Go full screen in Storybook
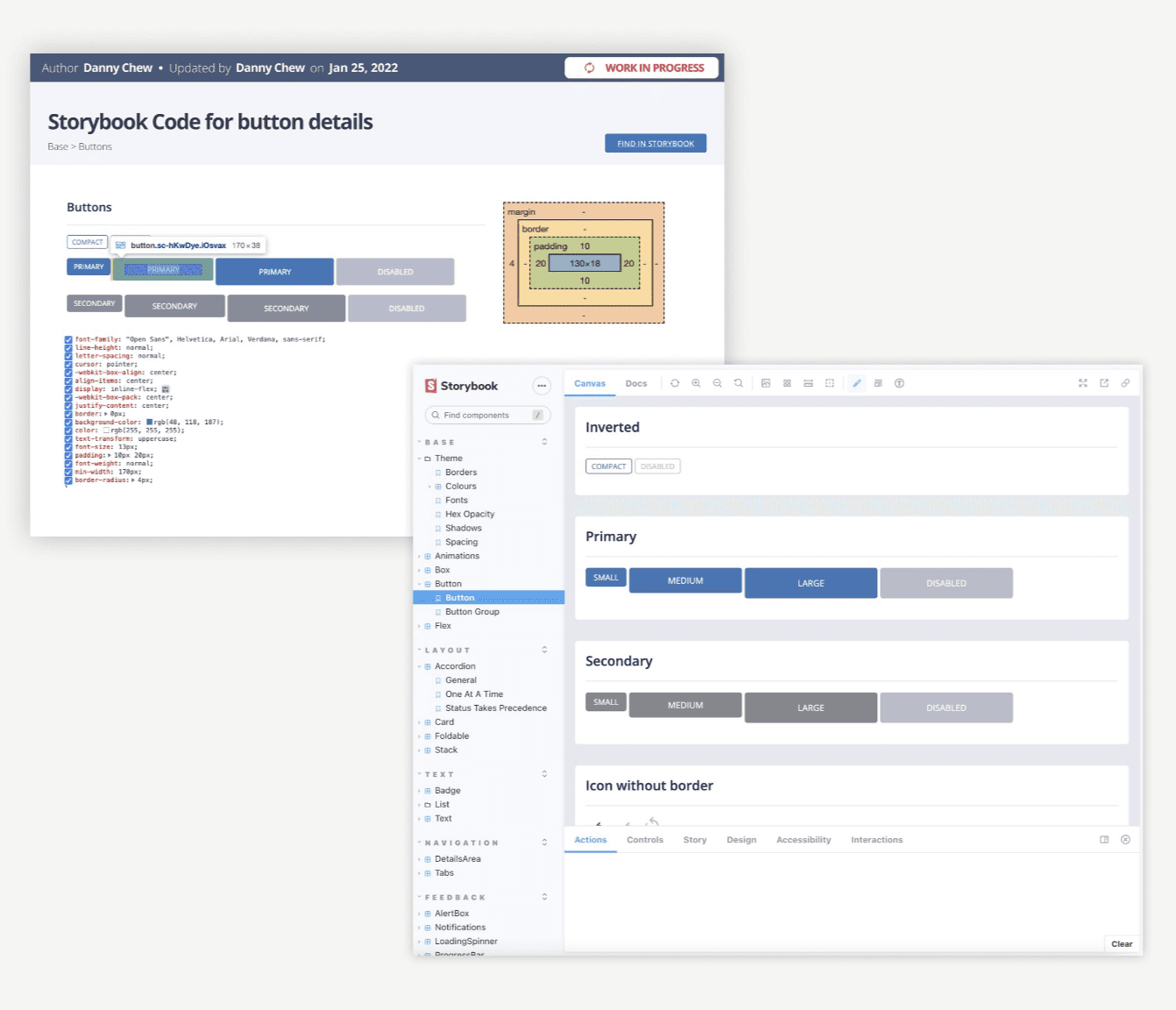 1083,383
